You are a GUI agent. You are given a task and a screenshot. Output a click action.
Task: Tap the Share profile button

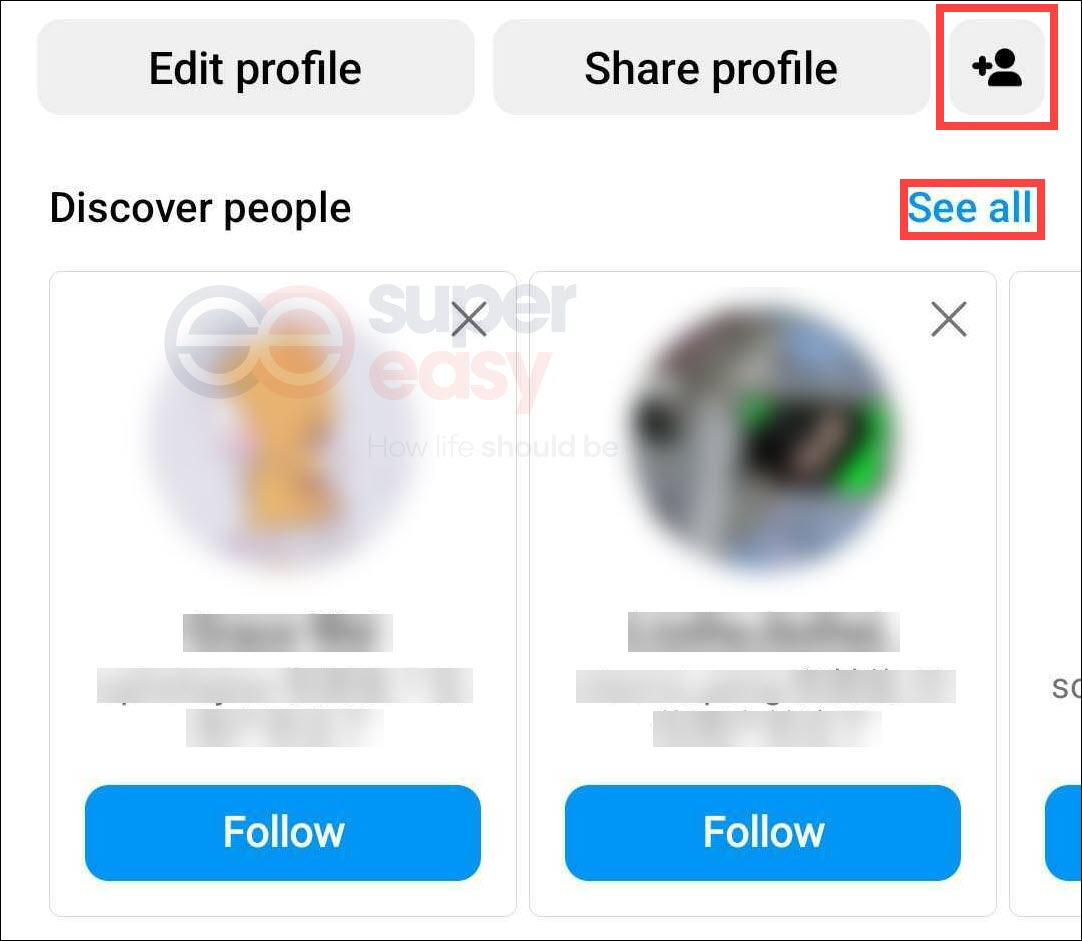[711, 67]
